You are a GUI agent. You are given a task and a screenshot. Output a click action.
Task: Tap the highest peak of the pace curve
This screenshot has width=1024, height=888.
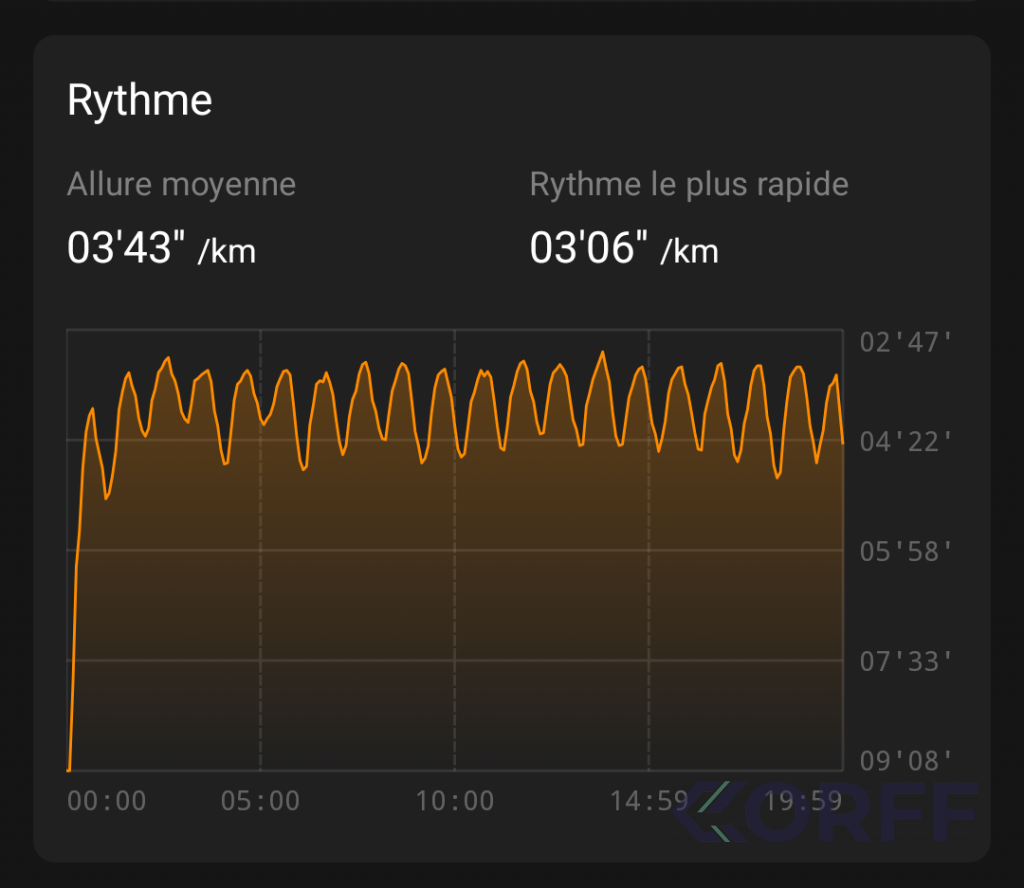tap(602, 353)
